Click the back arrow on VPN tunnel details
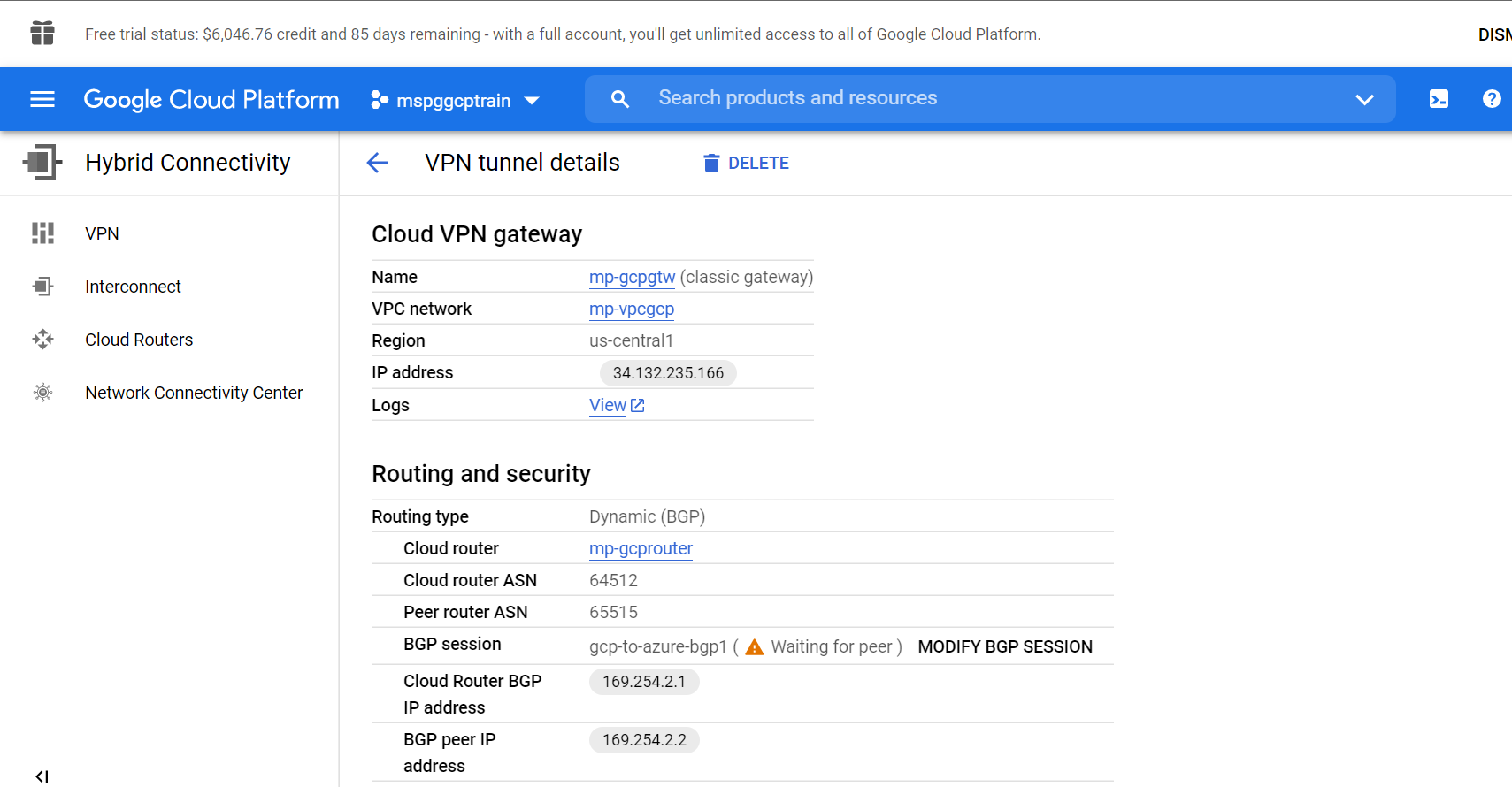 pos(377,162)
